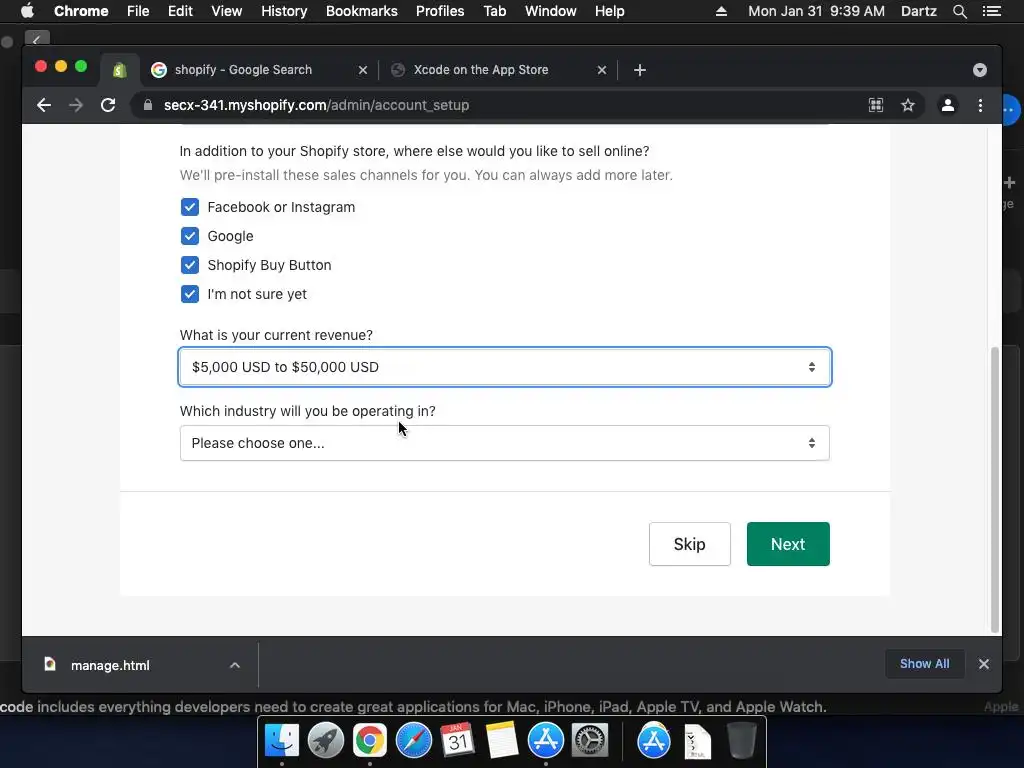This screenshot has width=1024, height=768.
Task: Open Spotlight search in menu bar
Action: click(959, 11)
